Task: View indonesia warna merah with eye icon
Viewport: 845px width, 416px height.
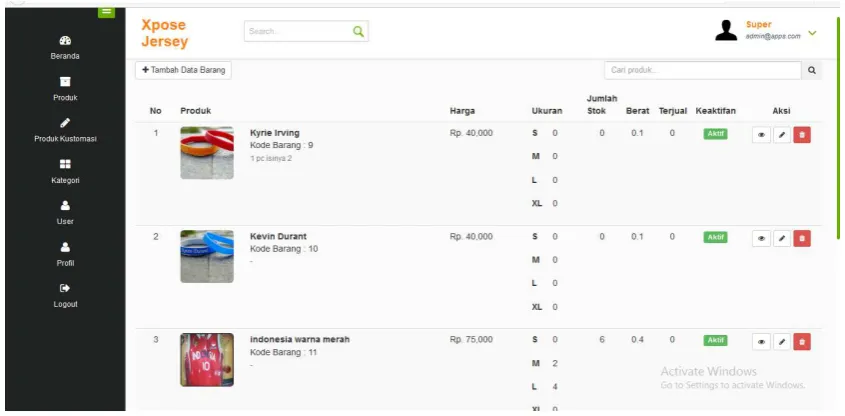Action: (x=761, y=342)
